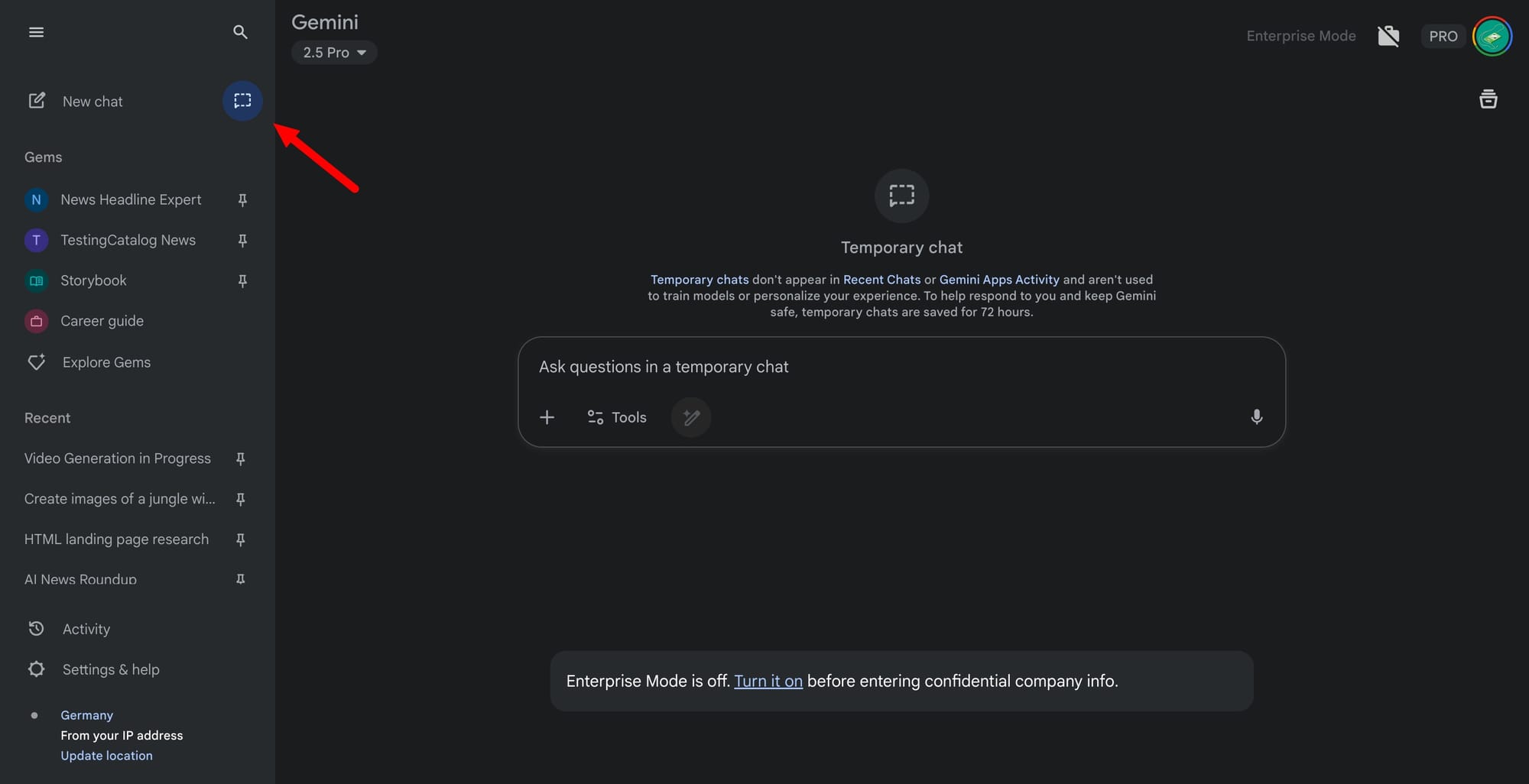Toggle the temporary chat button
The height and width of the screenshot is (784, 1529).
click(x=242, y=101)
